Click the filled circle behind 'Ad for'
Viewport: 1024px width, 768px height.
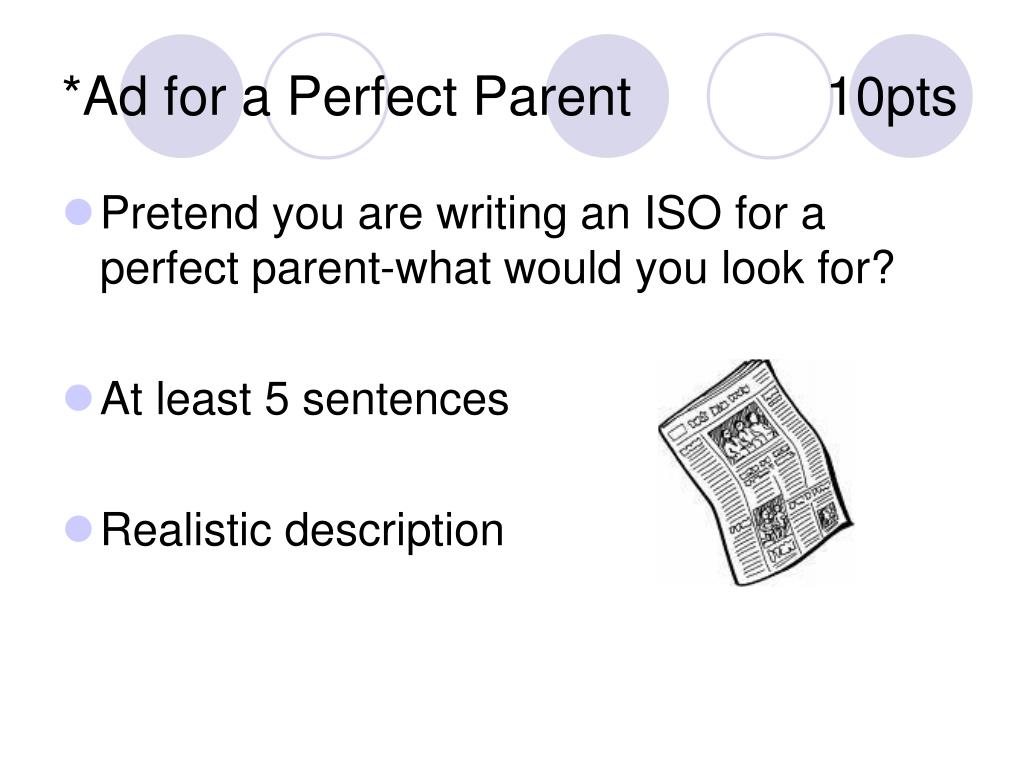[182, 96]
